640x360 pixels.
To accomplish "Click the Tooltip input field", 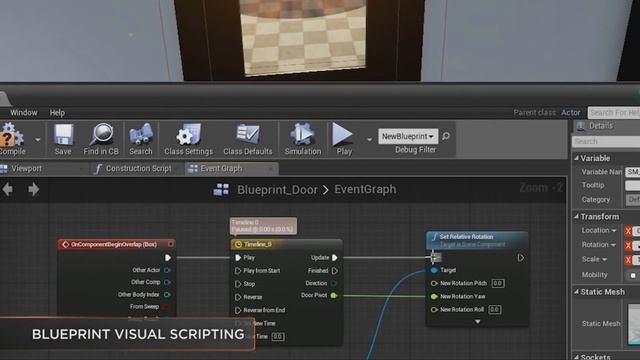I will tap(633, 186).
